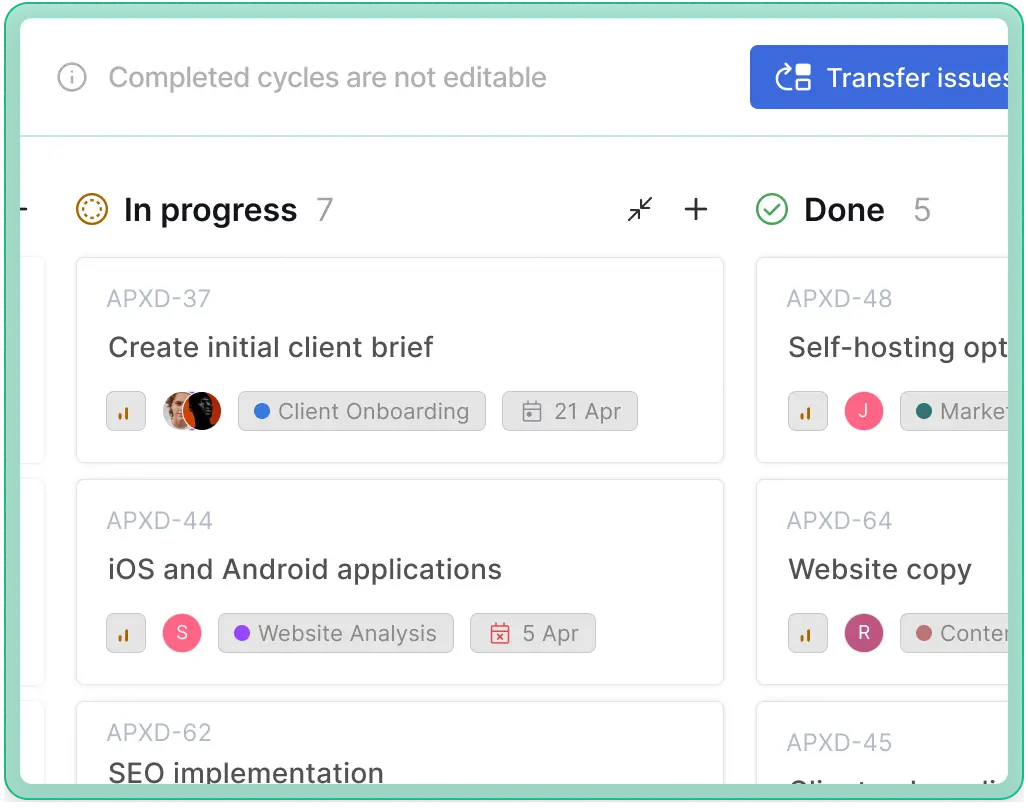The width and height of the screenshot is (1028, 808).
Task: Open the Website Analysis module dropdown
Action: pyautogui.click(x=336, y=633)
